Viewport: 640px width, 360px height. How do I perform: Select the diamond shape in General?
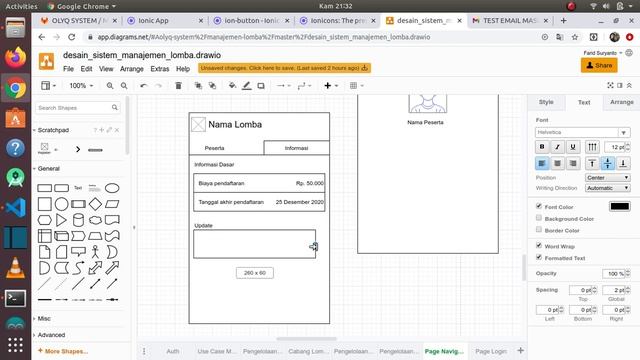[x=95, y=204]
